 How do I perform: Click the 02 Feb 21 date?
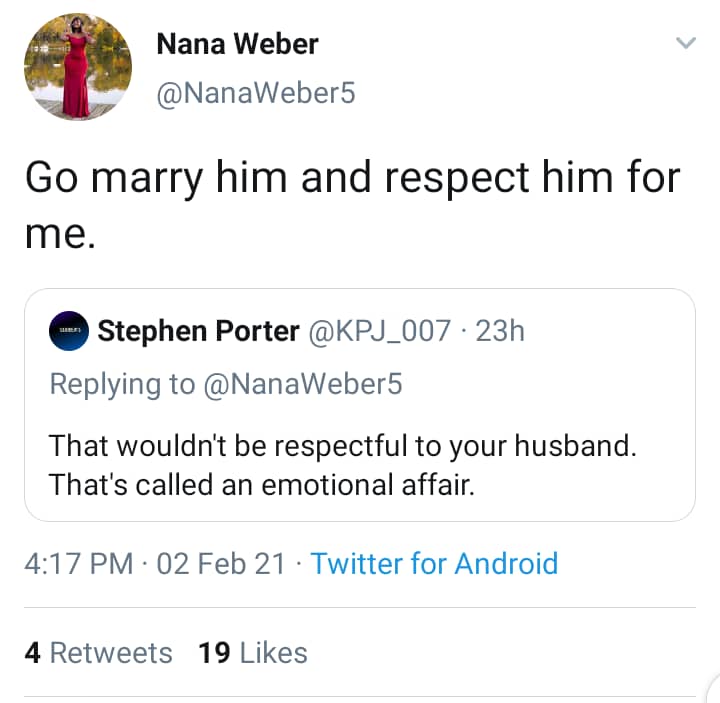221,563
